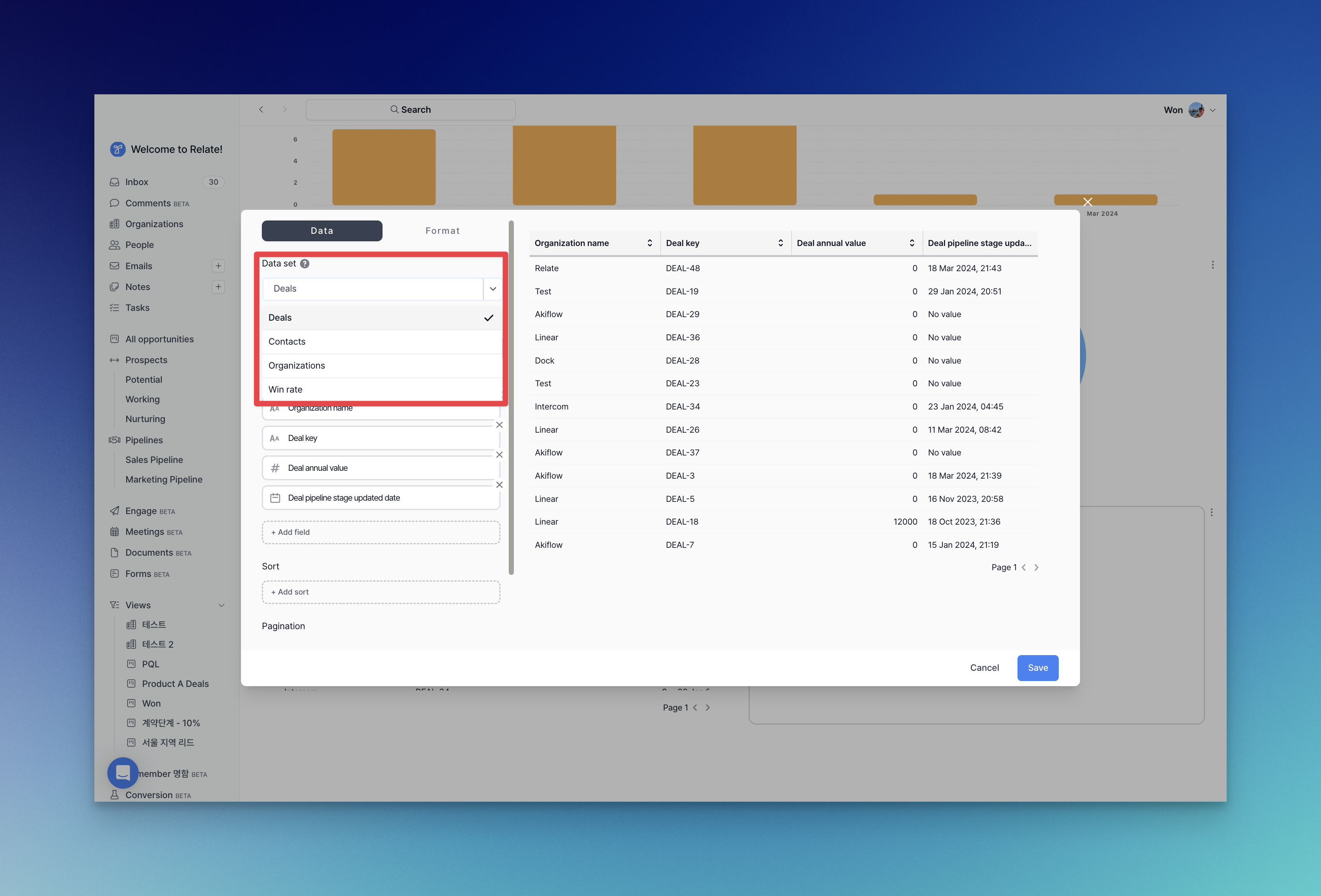Remove the Deal key field with X icon
This screenshot has height=896, width=1321.
pyautogui.click(x=499, y=425)
